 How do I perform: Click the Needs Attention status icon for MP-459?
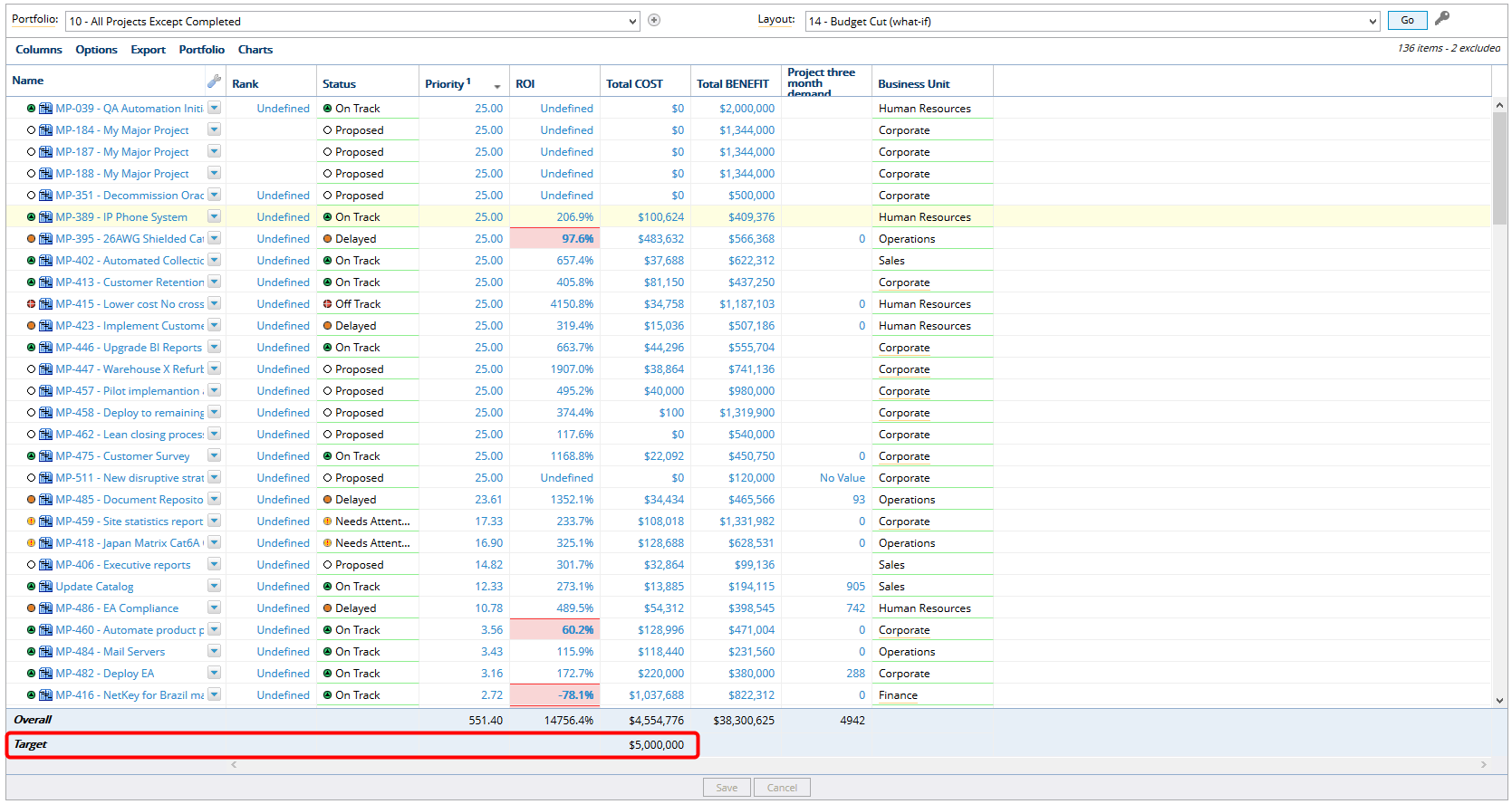328,522
